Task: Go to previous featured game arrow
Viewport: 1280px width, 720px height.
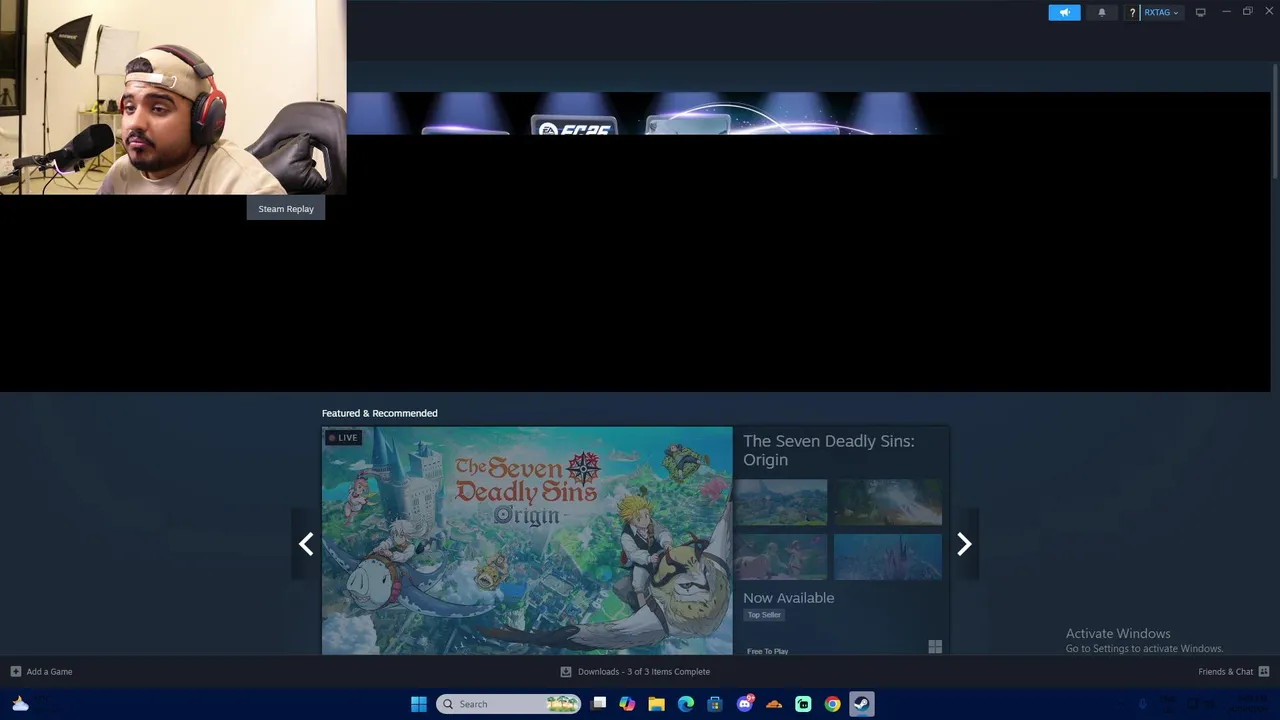Action: pos(306,544)
